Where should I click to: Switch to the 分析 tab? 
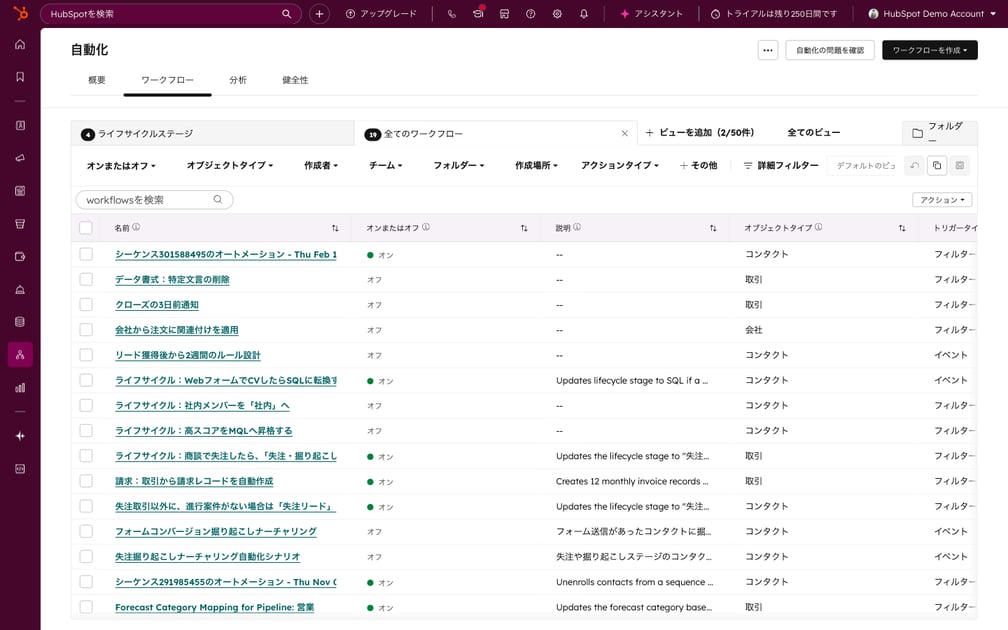(x=239, y=80)
